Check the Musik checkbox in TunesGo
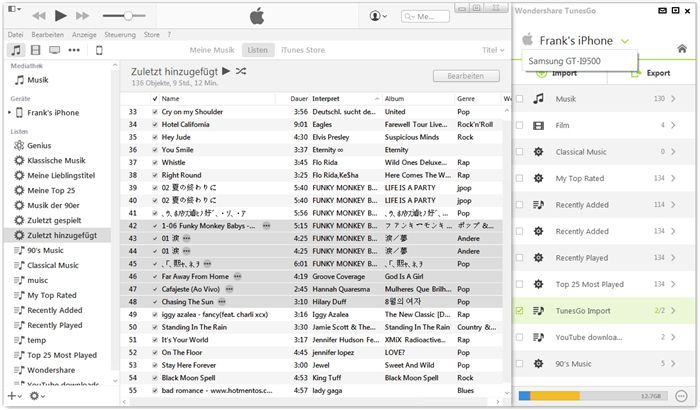The width and height of the screenshot is (700, 410). pos(520,99)
